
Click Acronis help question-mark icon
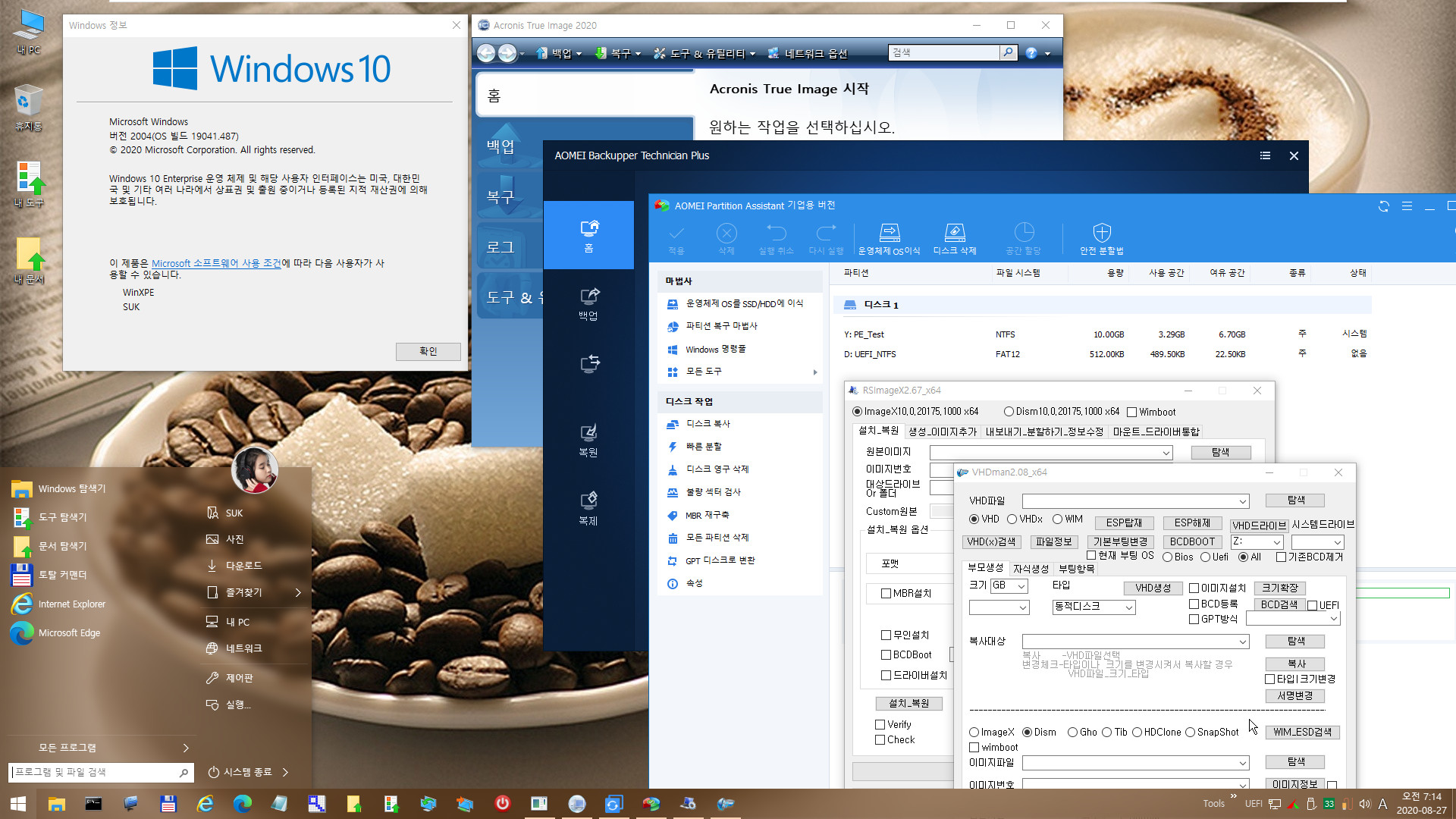click(x=1031, y=53)
